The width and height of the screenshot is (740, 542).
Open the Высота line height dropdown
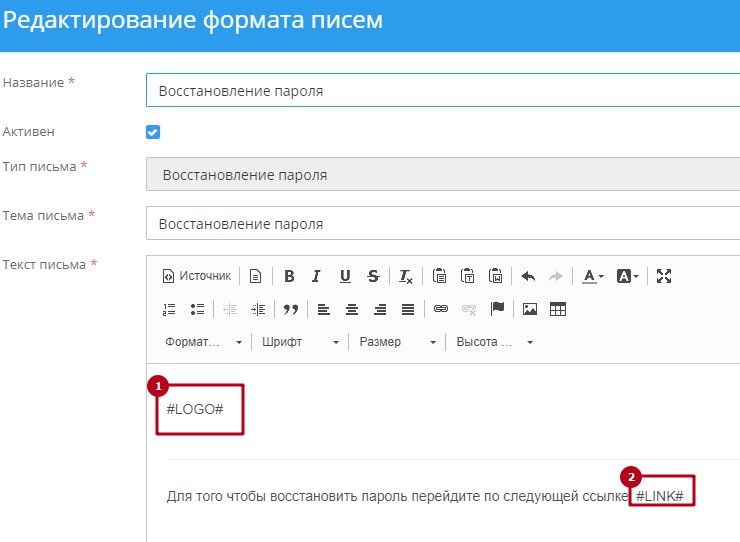(495, 342)
